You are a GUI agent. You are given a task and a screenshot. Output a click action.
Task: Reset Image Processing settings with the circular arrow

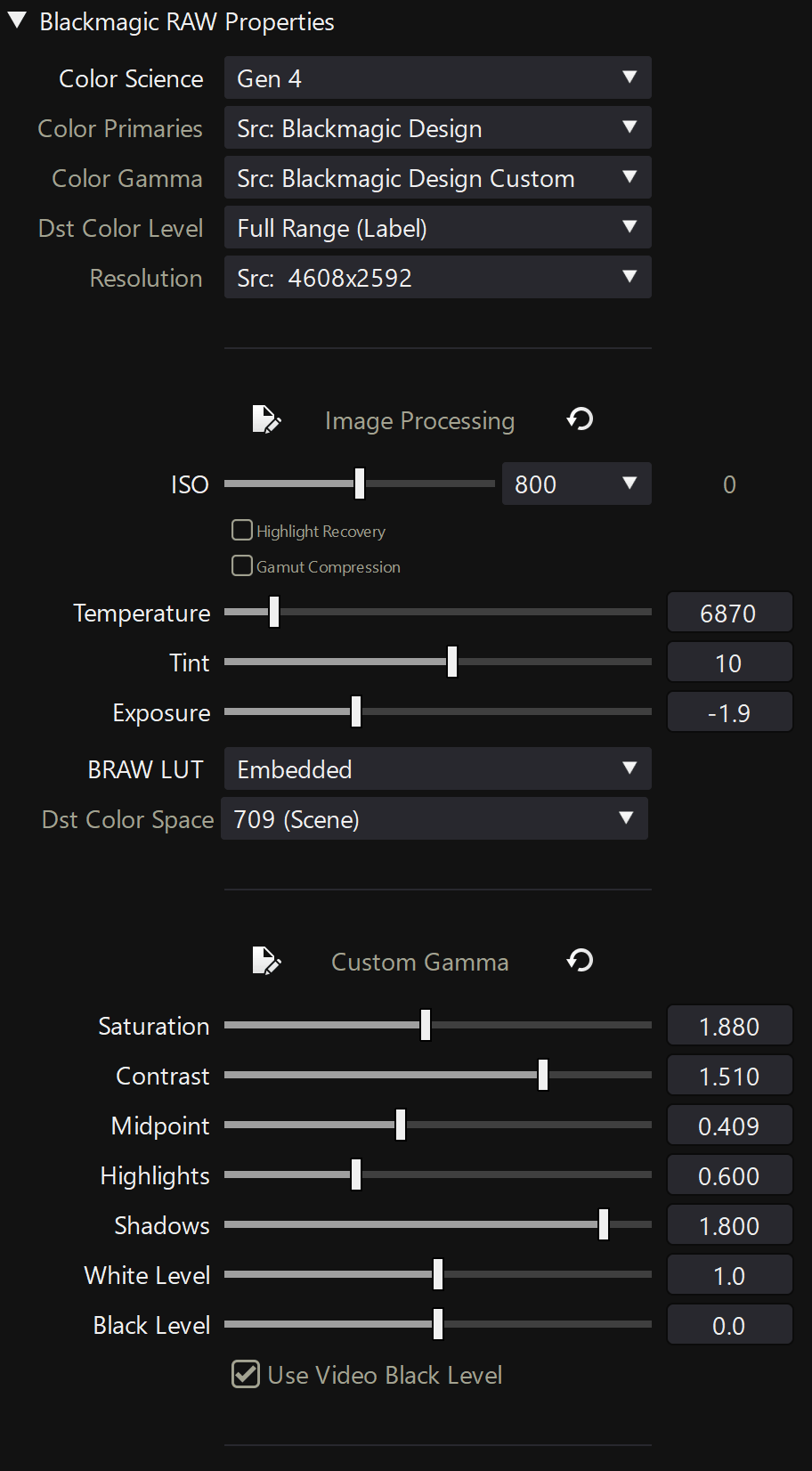pos(580,419)
